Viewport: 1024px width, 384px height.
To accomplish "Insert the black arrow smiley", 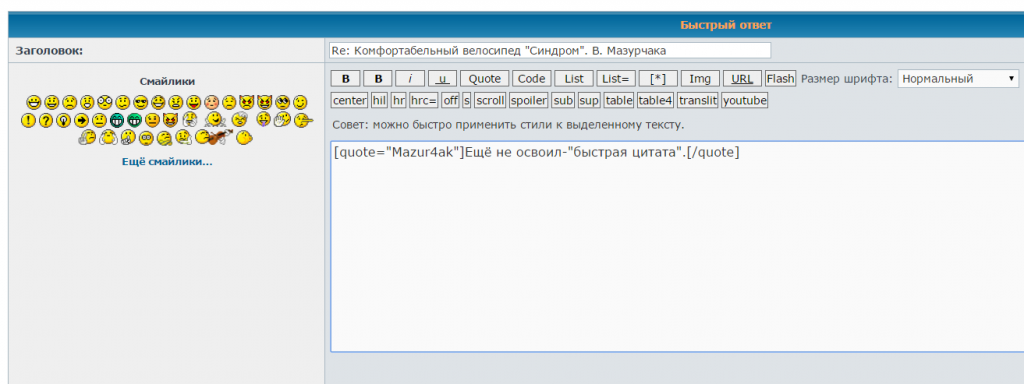I will pos(81,120).
